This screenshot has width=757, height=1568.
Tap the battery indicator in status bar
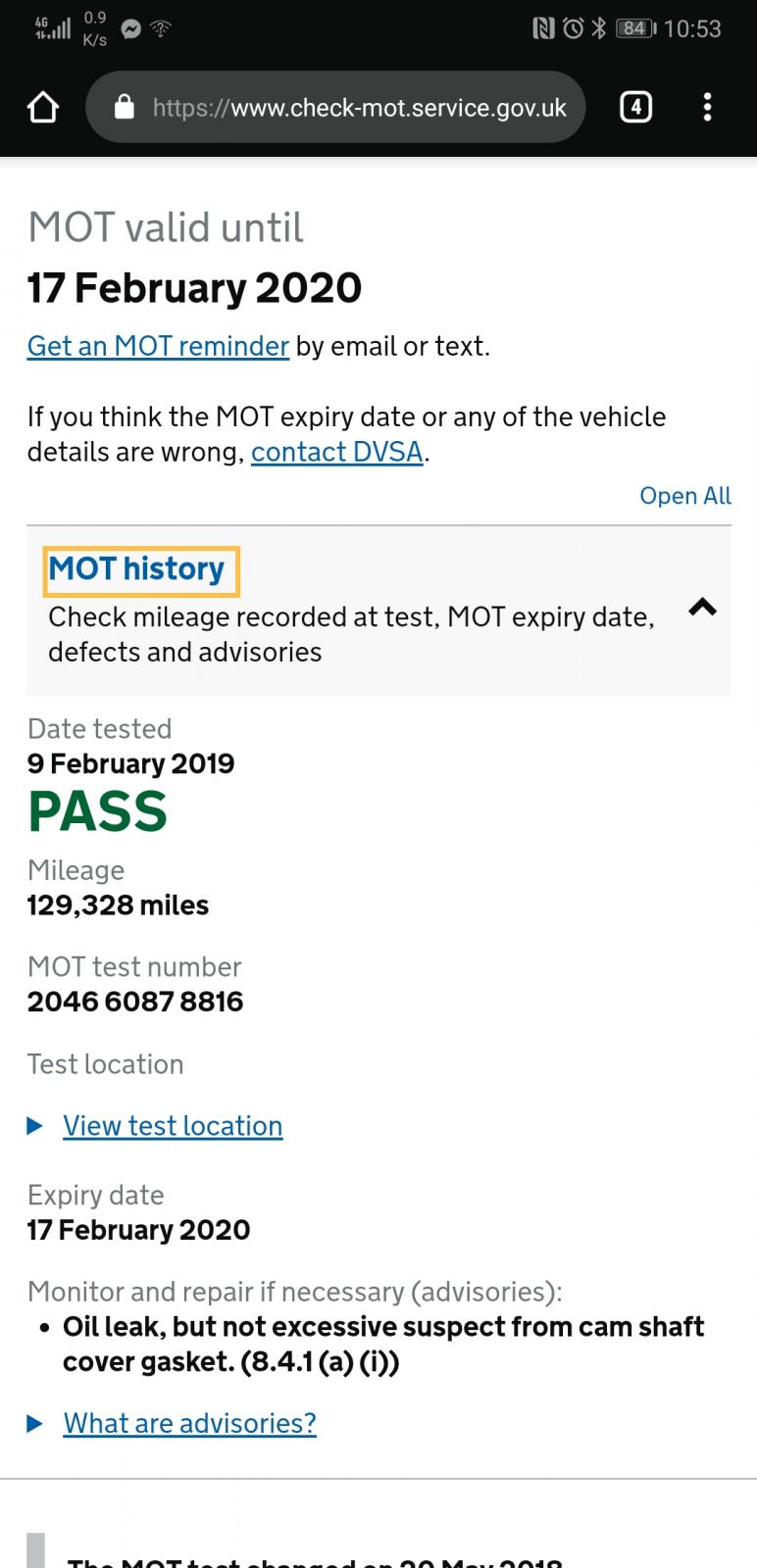pyautogui.click(x=635, y=28)
